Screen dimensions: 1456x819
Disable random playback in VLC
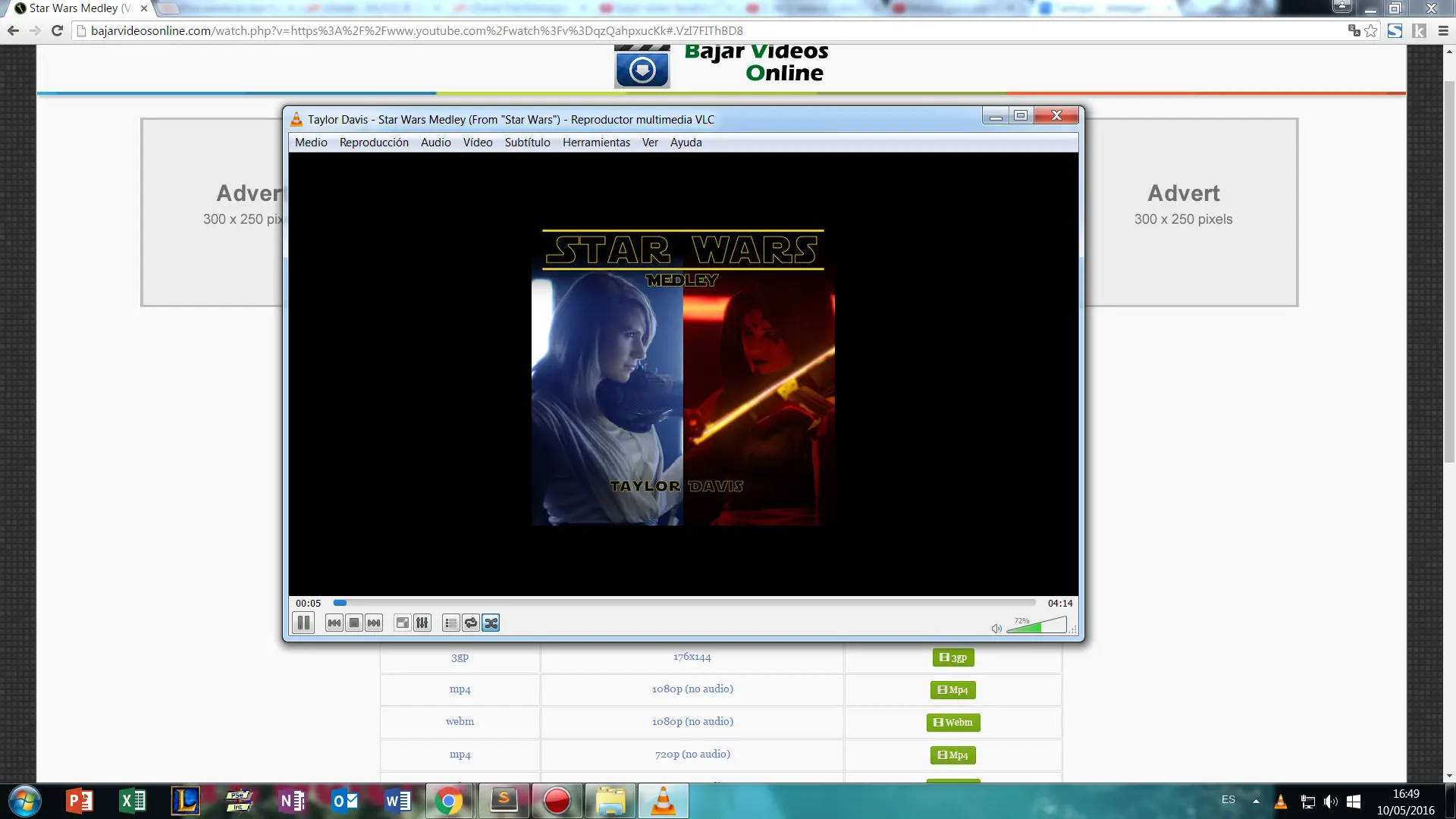pyautogui.click(x=491, y=623)
